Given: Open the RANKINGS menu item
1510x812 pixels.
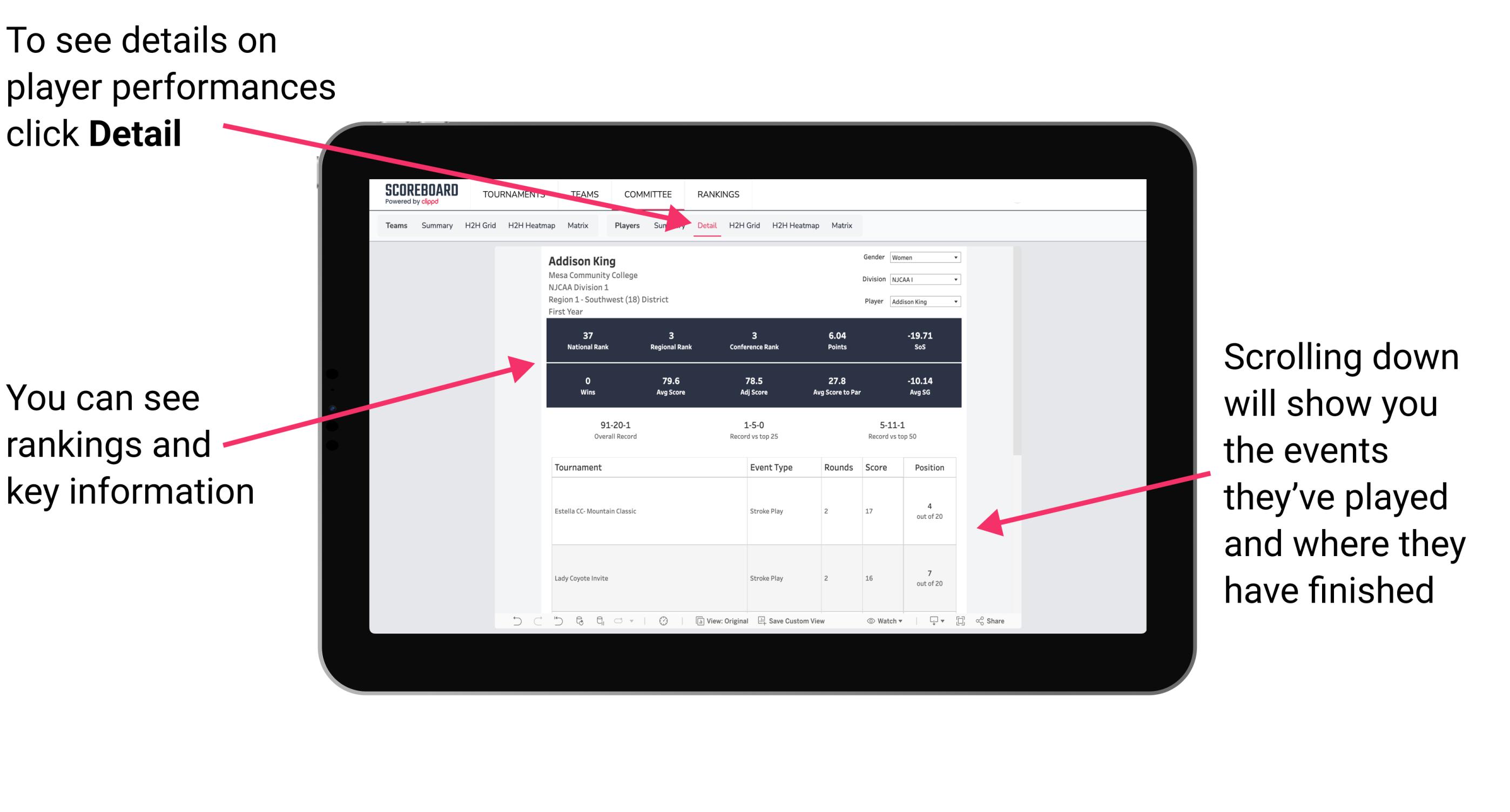Looking at the screenshot, I should (718, 194).
